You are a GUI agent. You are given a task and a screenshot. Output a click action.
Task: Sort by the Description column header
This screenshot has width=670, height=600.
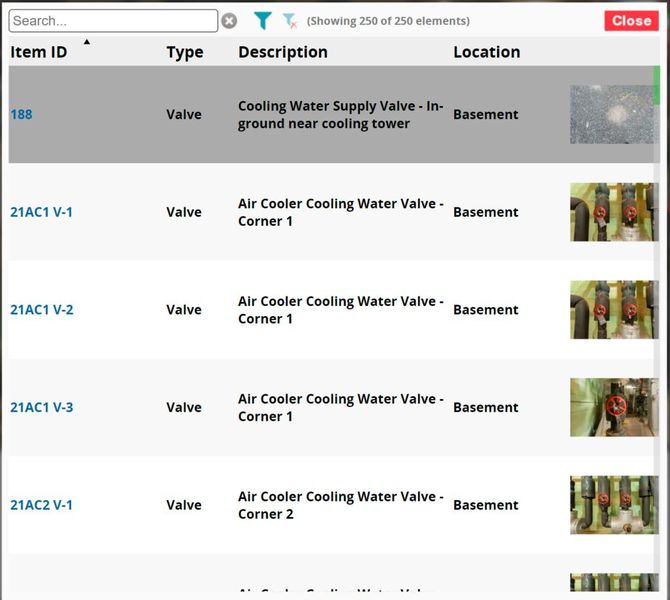(282, 52)
